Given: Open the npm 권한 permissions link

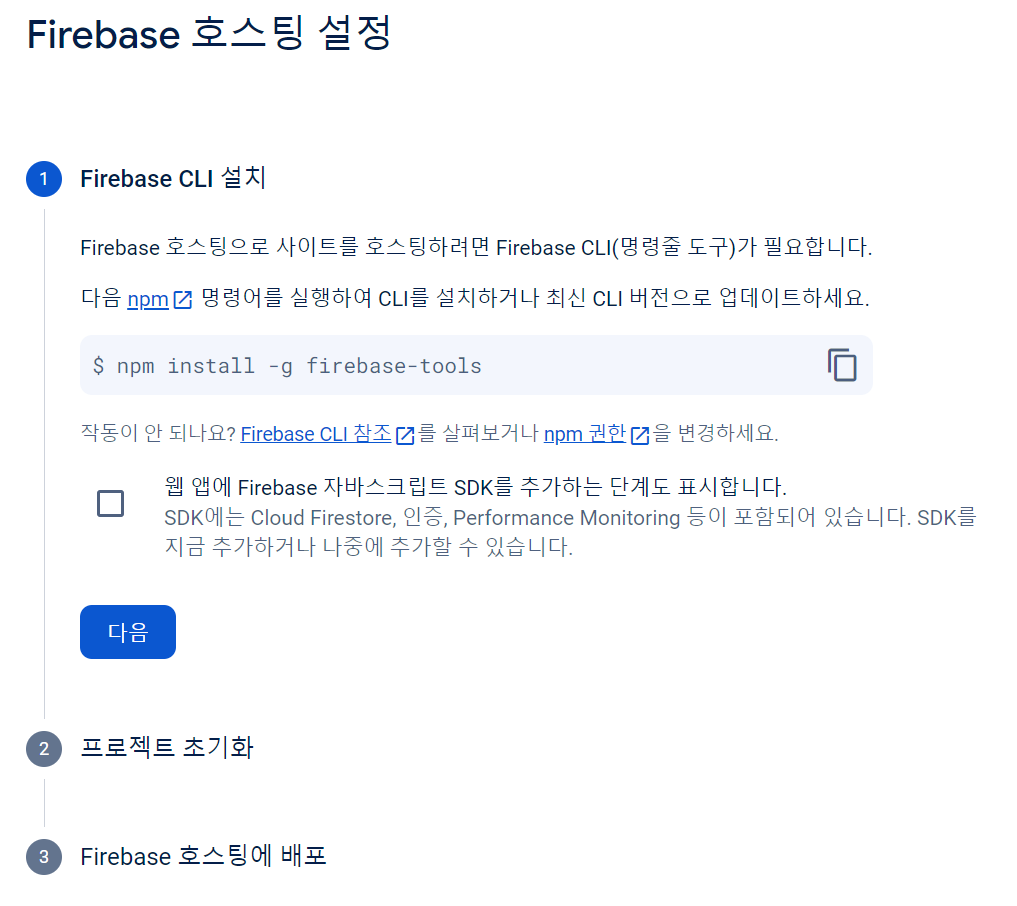Looking at the screenshot, I should (x=585, y=434).
